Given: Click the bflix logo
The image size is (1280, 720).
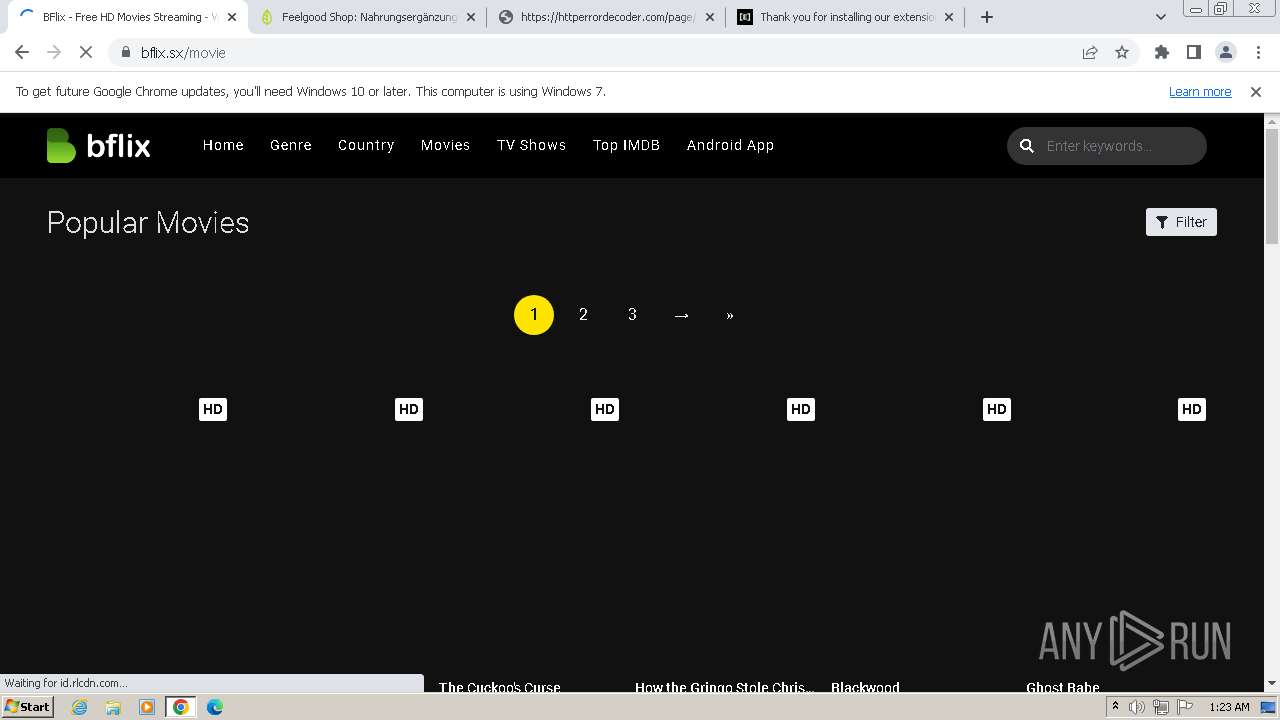Looking at the screenshot, I should [98, 146].
